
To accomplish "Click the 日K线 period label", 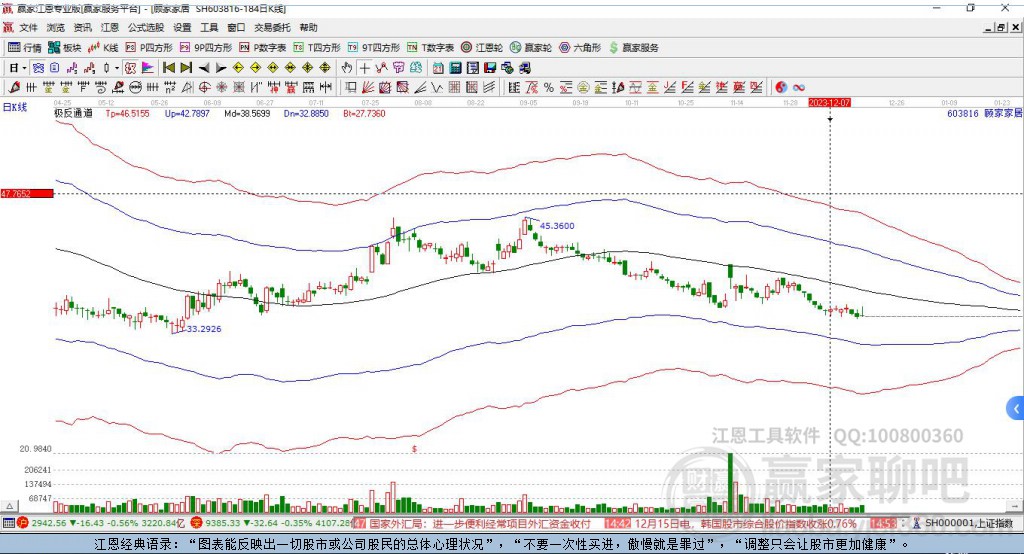I will [x=15, y=107].
